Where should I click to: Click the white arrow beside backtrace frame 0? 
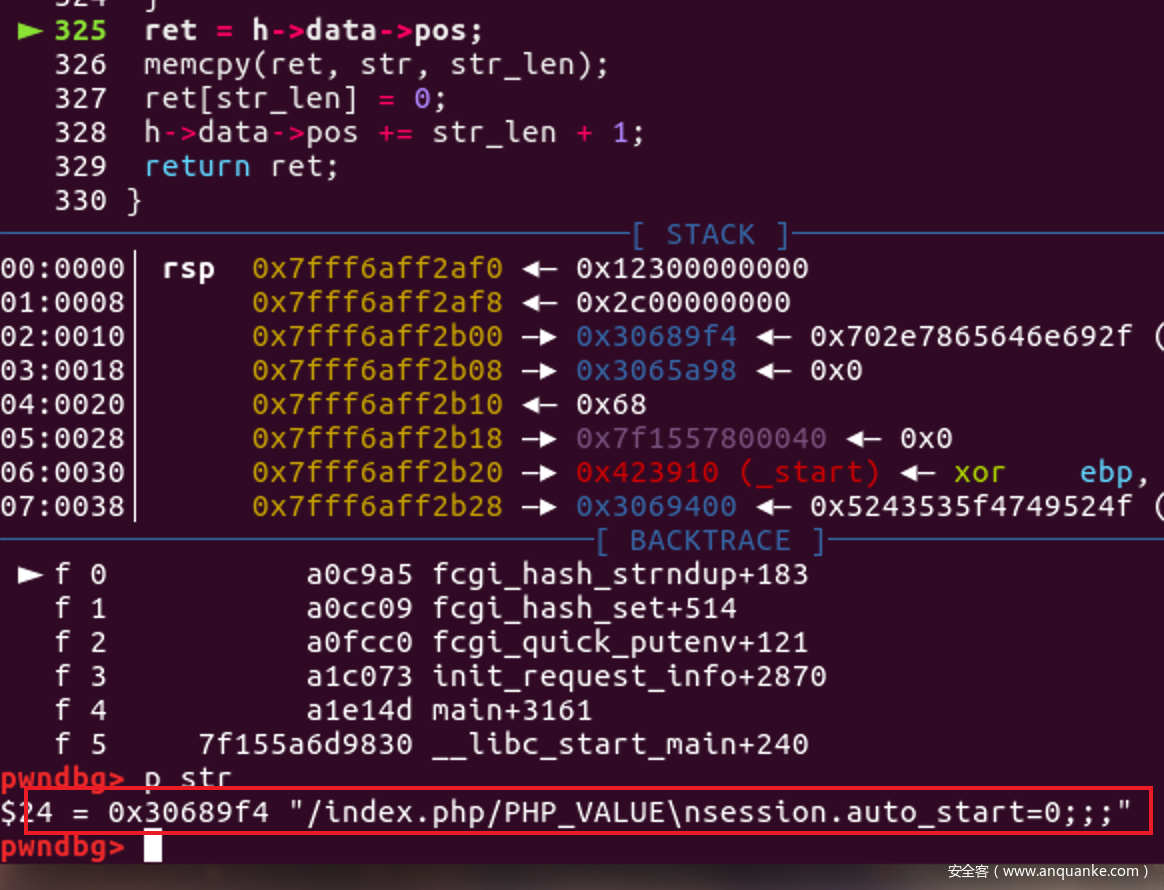click(30, 575)
